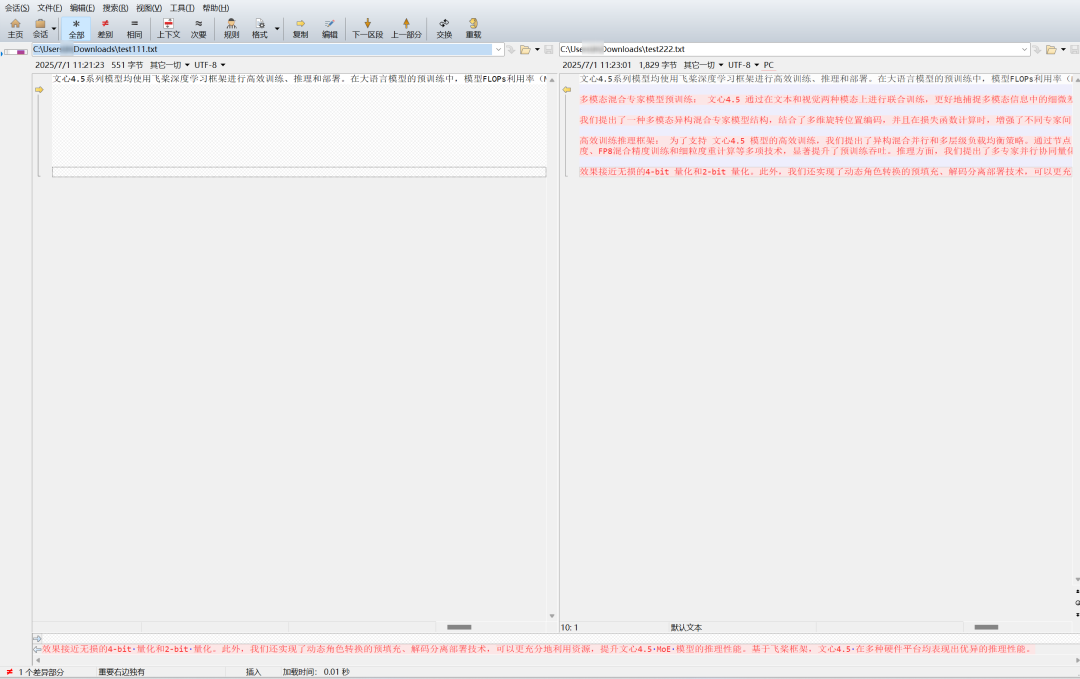Viewport: 1080px width, 679px height.
Task: Toggle the 相同 same-lines filter
Action: (x=134, y=28)
